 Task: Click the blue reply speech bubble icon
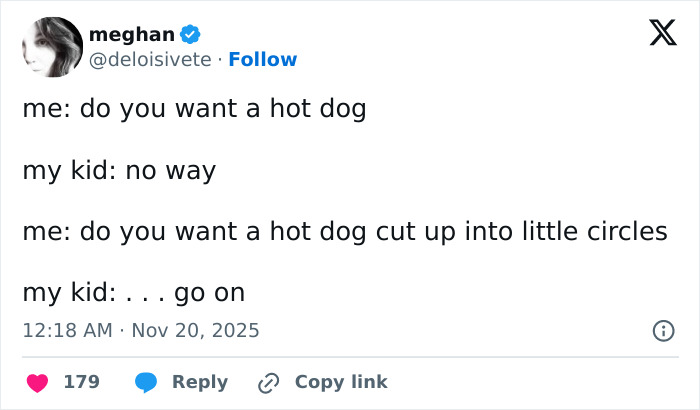click(146, 382)
